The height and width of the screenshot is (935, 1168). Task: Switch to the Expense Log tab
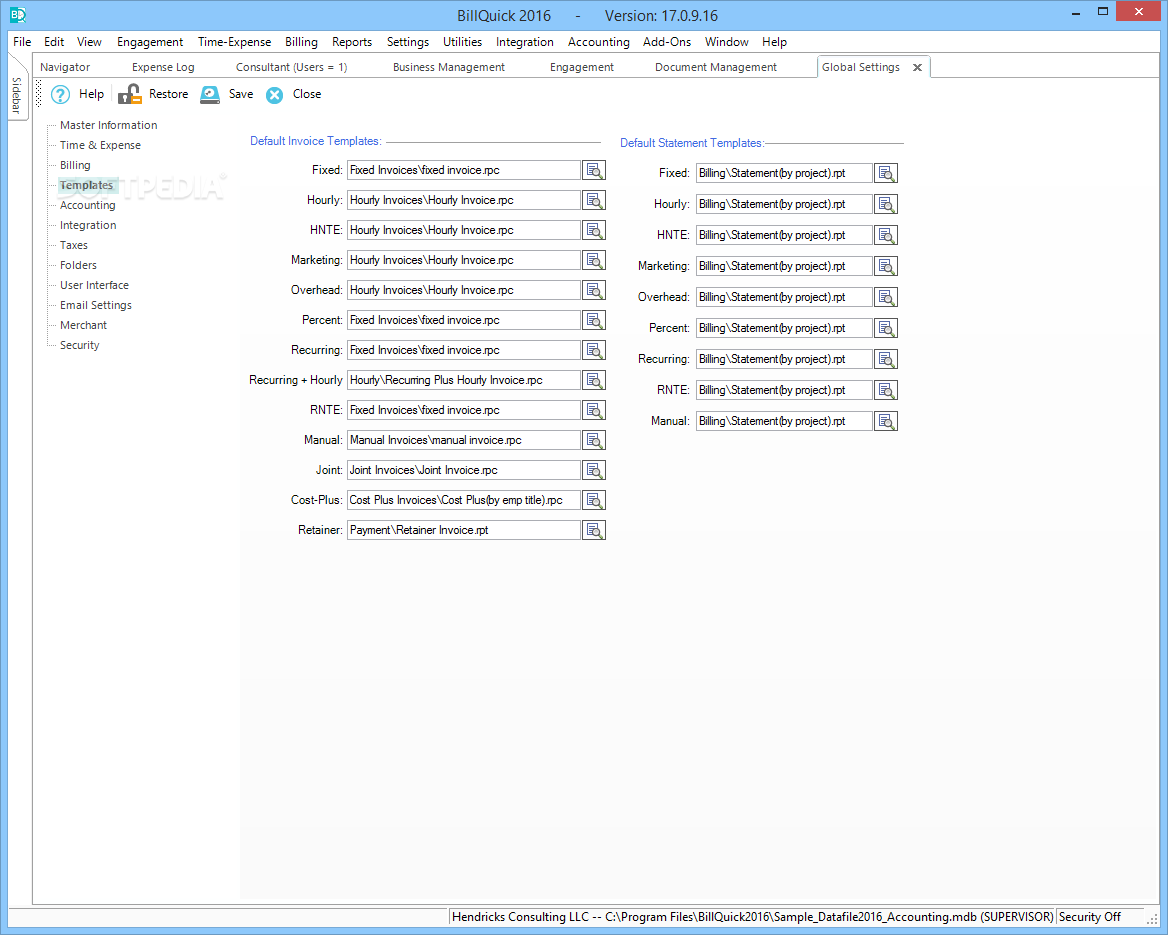[x=163, y=67]
